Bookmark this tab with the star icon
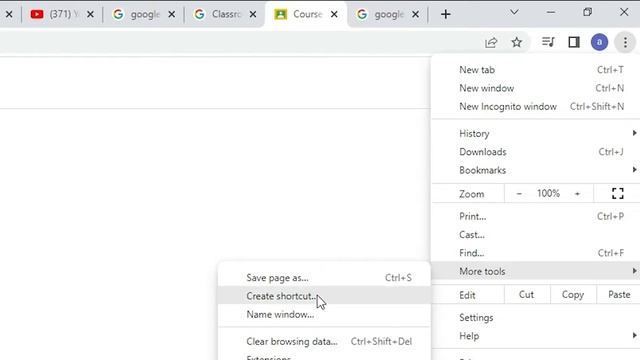The image size is (640, 360). (517, 42)
